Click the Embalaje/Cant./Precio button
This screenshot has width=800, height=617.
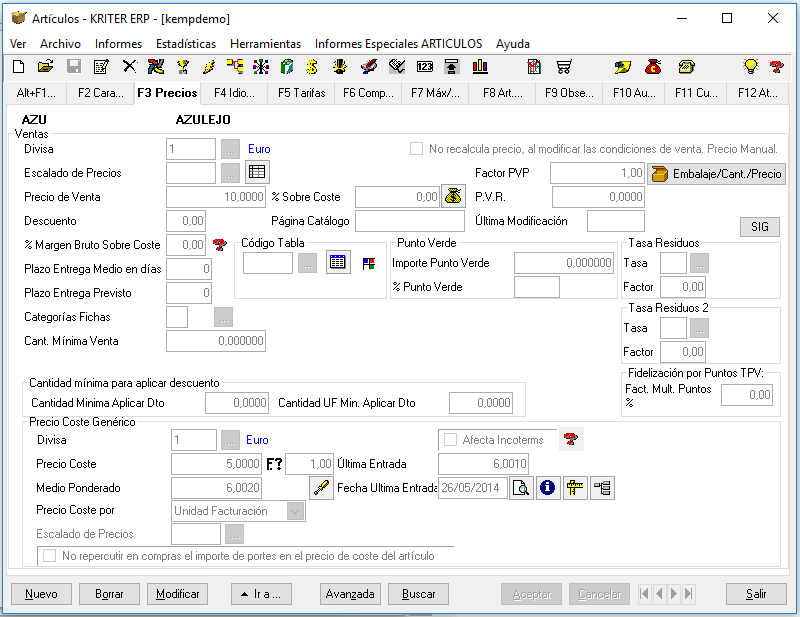(x=716, y=174)
